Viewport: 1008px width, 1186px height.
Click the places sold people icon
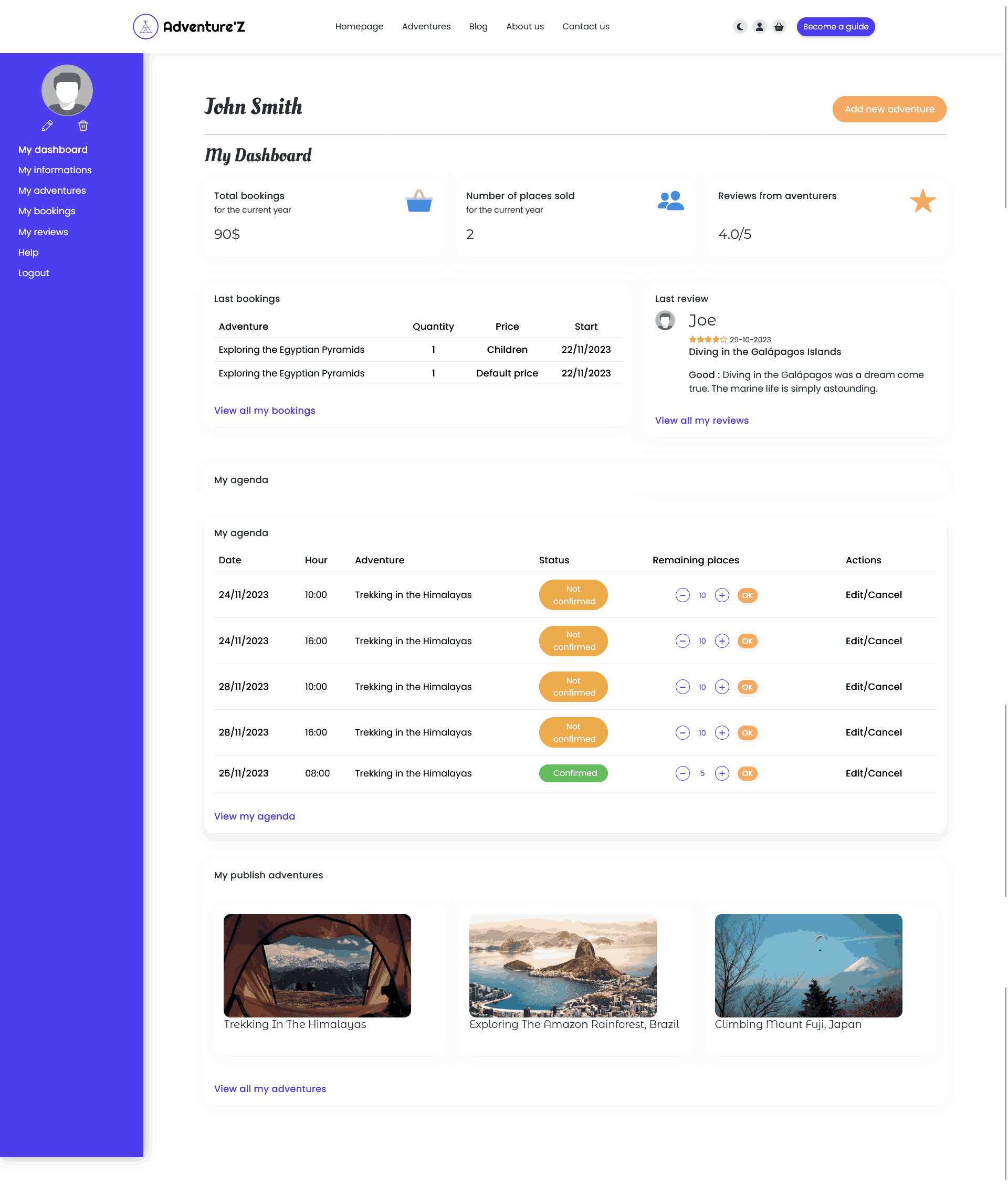click(x=671, y=201)
